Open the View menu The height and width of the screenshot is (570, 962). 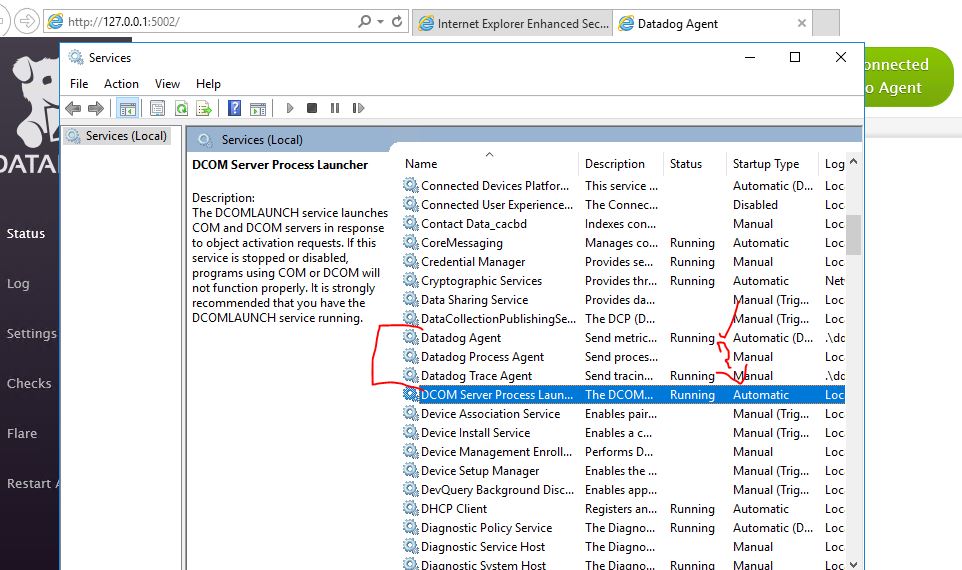[x=167, y=84]
